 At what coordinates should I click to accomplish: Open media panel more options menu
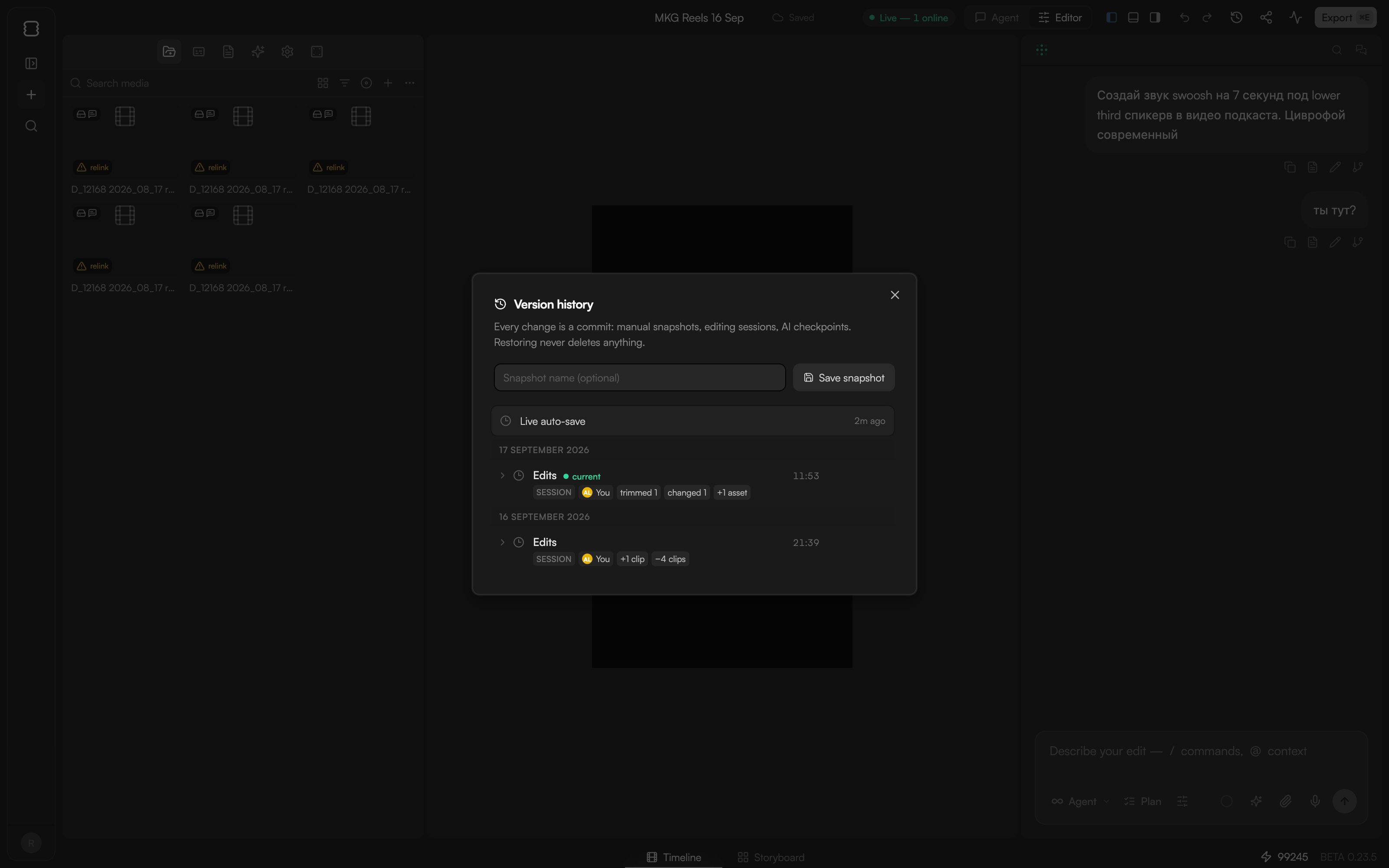click(x=410, y=83)
